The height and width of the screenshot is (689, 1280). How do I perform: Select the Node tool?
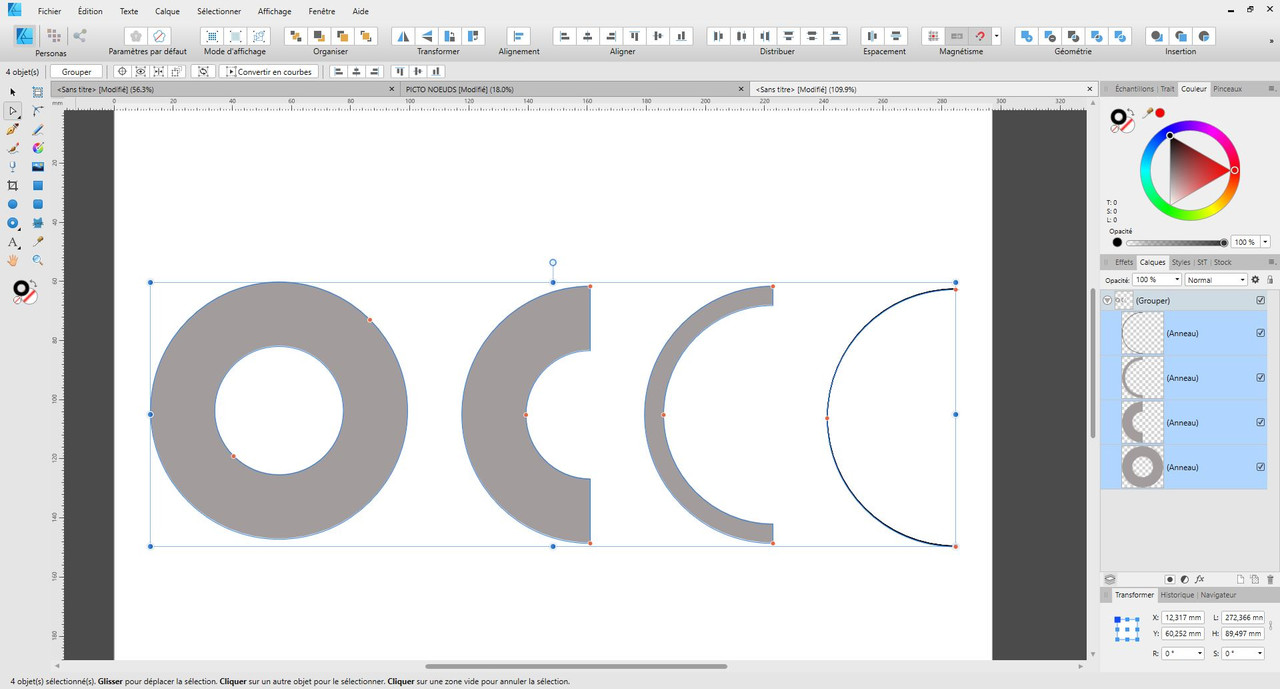click(13, 111)
